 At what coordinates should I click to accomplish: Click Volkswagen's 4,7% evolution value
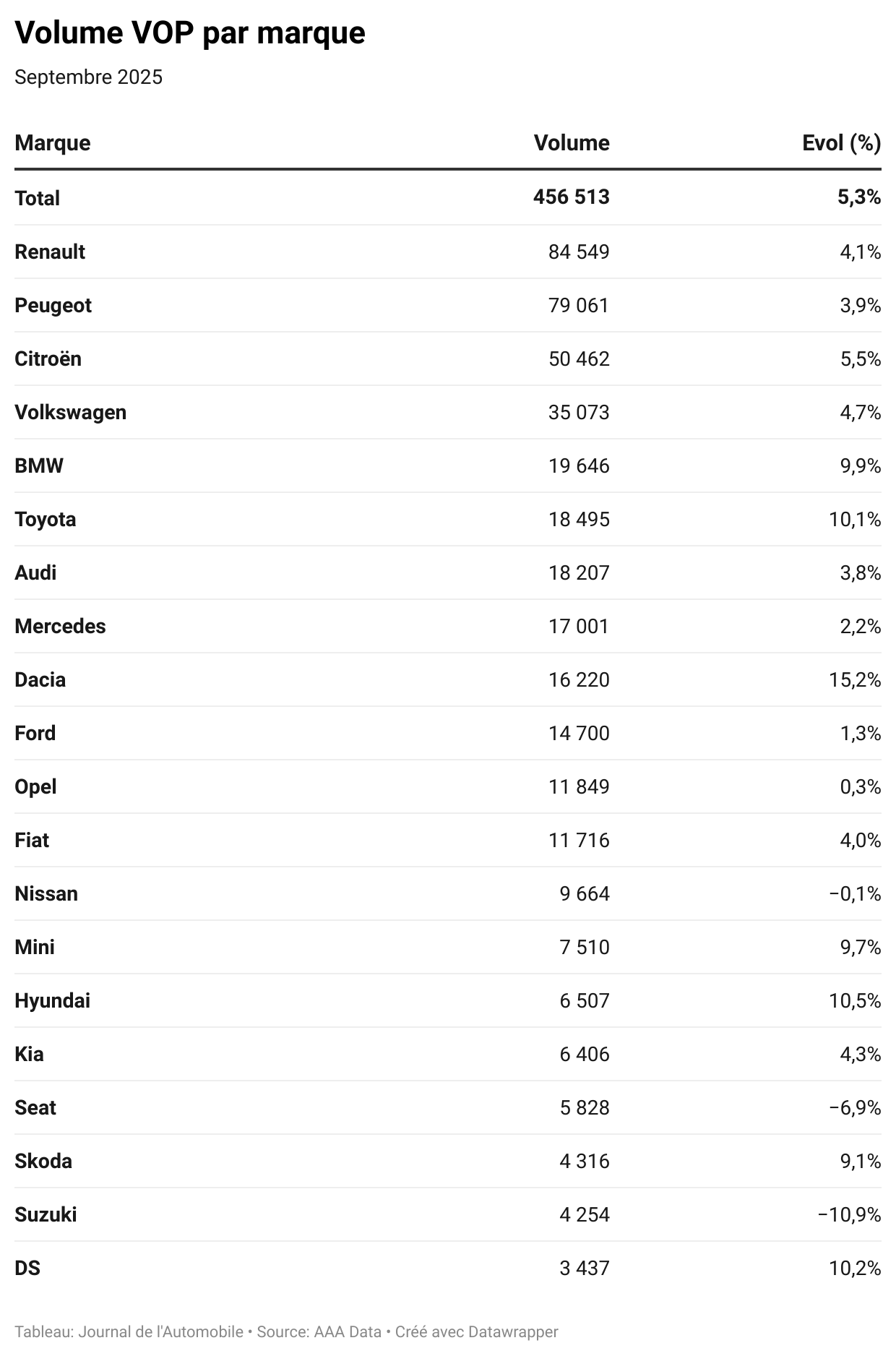pyautogui.click(x=860, y=412)
